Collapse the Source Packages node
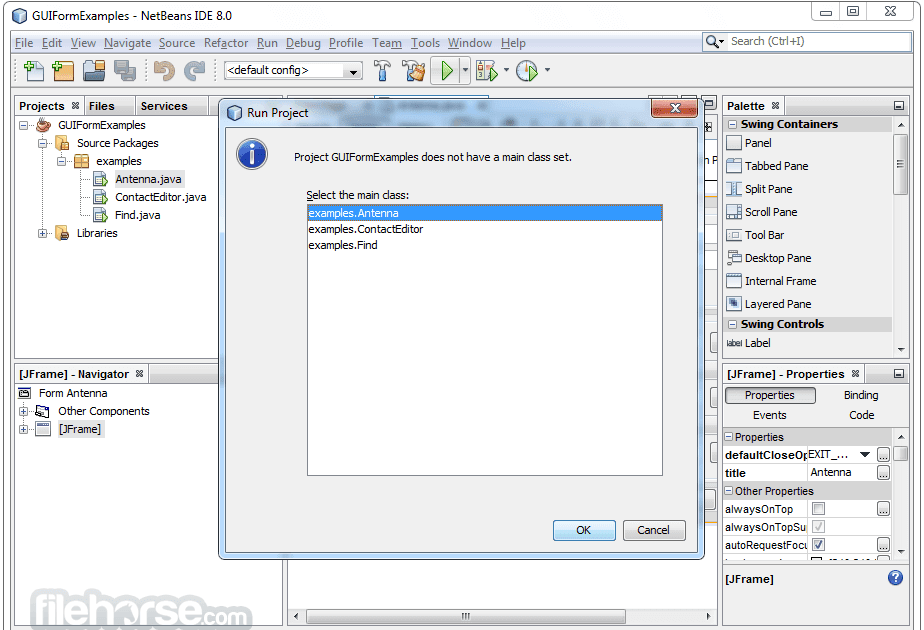 (x=42, y=143)
